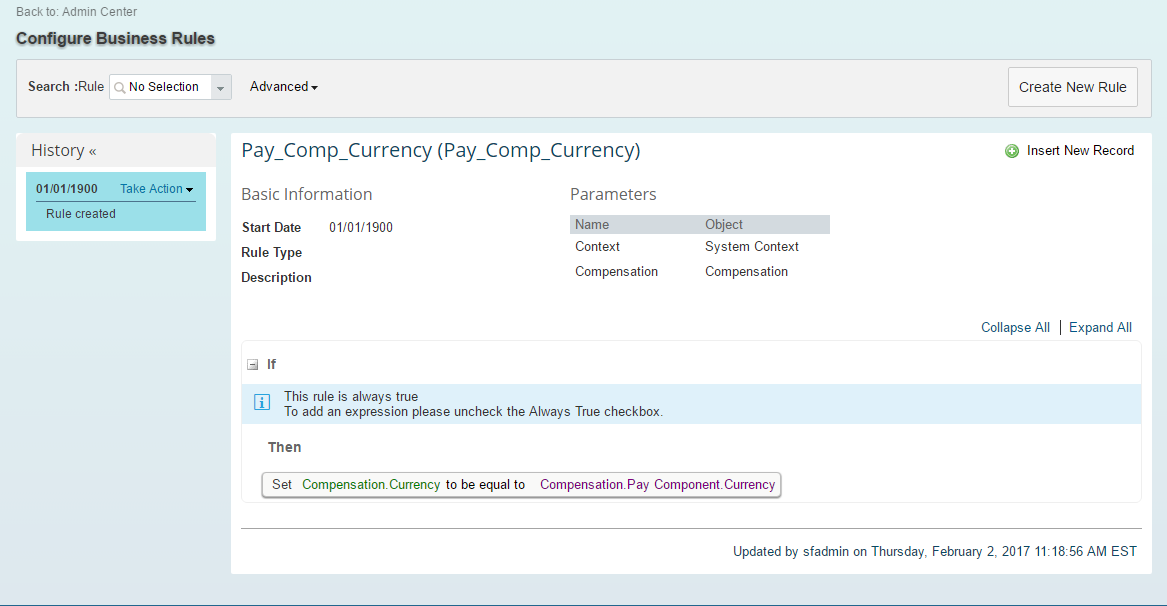This screenshot has height=606, width=1167.
Task: Click the Description label
Action: pos(276,278)
